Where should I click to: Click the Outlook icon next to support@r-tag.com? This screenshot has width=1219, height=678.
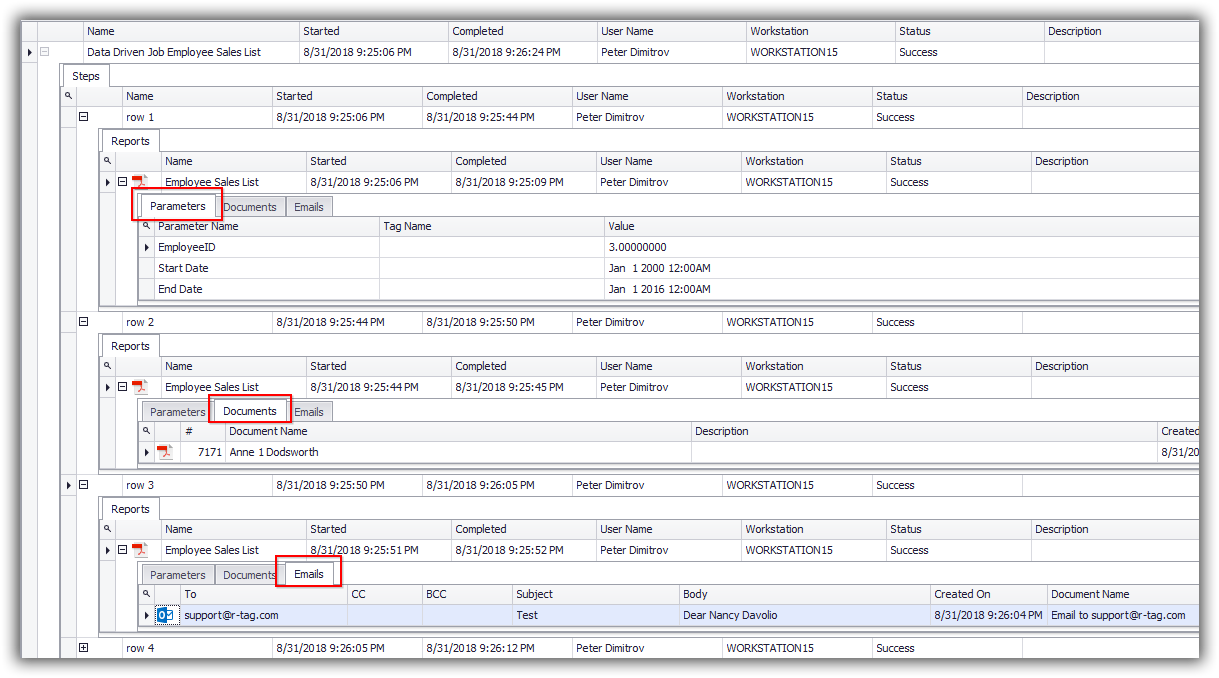pos(166,615)
